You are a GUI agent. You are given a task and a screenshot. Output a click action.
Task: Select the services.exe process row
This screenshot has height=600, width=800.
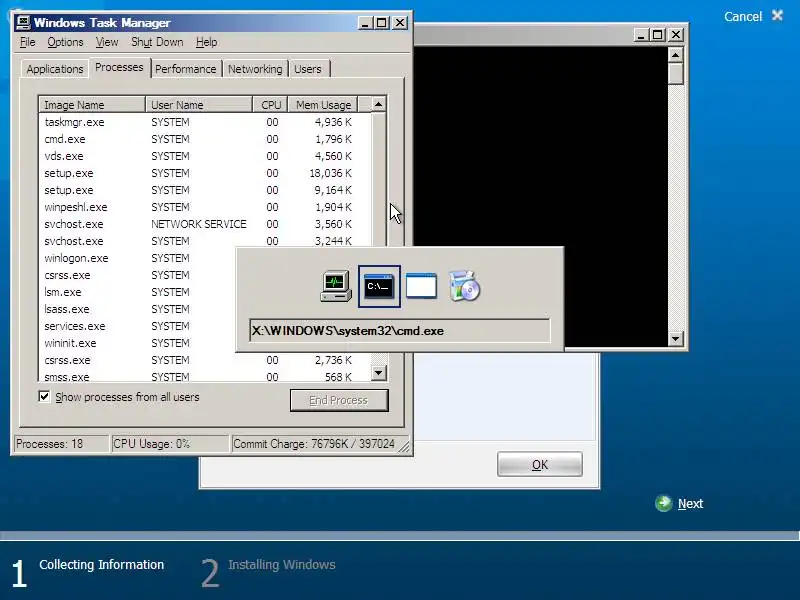(x=137, y=326)
